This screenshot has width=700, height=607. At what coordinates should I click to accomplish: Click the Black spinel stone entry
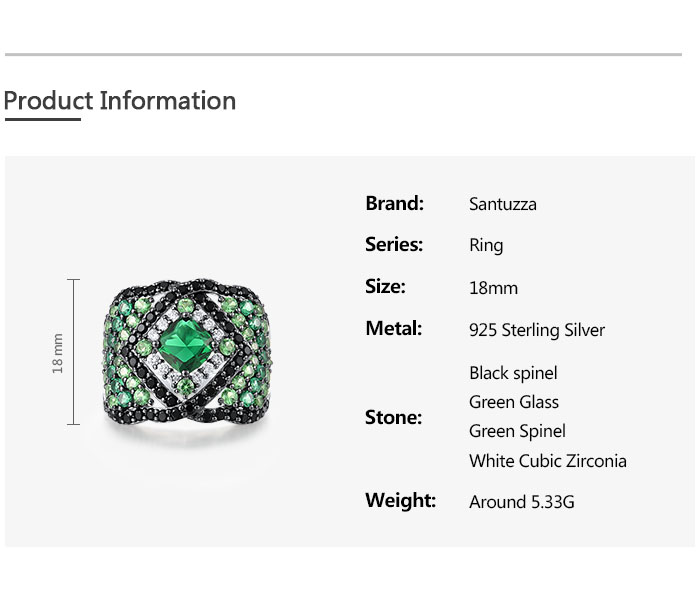[513, 373]
